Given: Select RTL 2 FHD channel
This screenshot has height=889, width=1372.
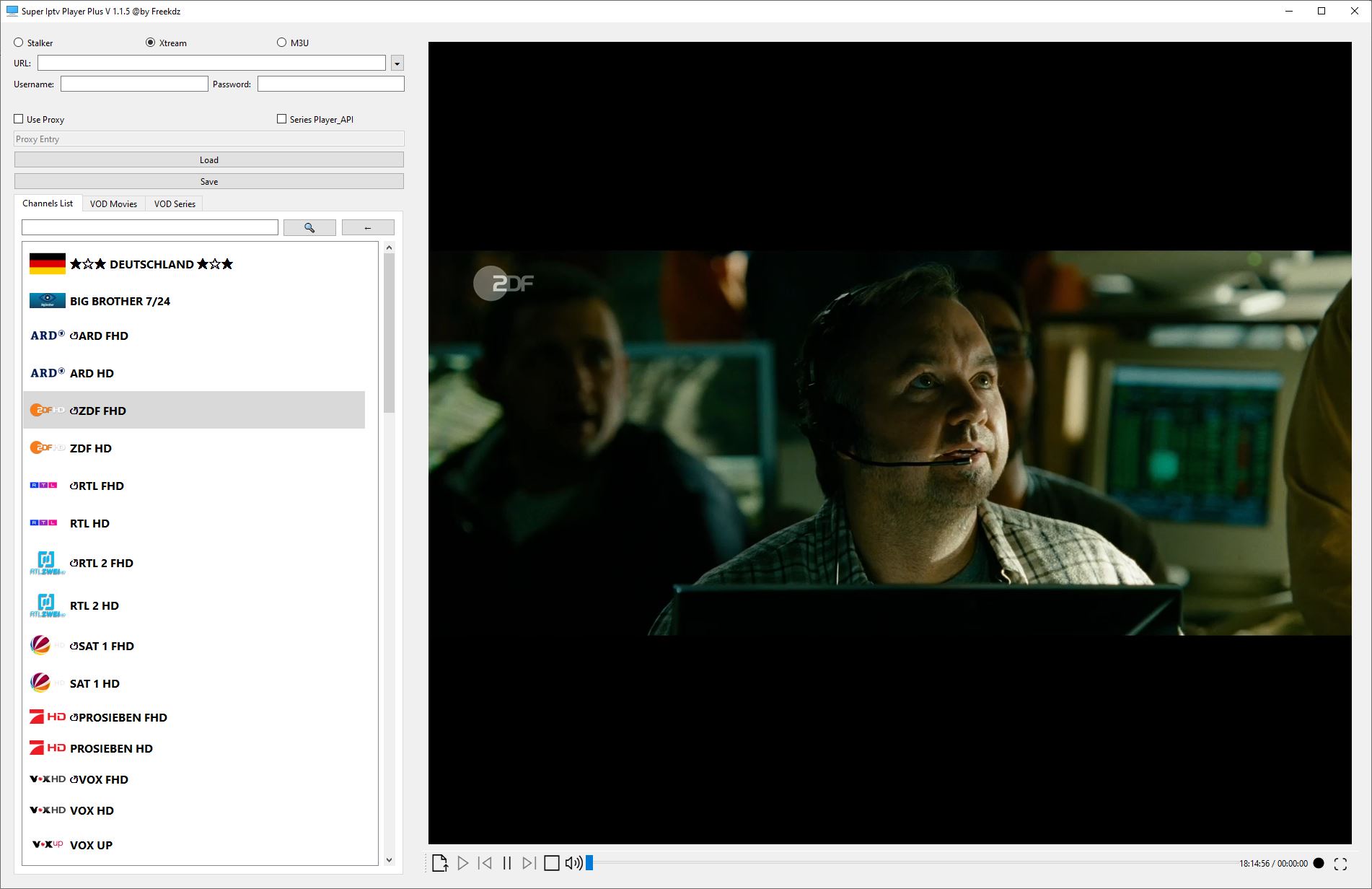Looking at the screenshot, I should pos(194,563).
